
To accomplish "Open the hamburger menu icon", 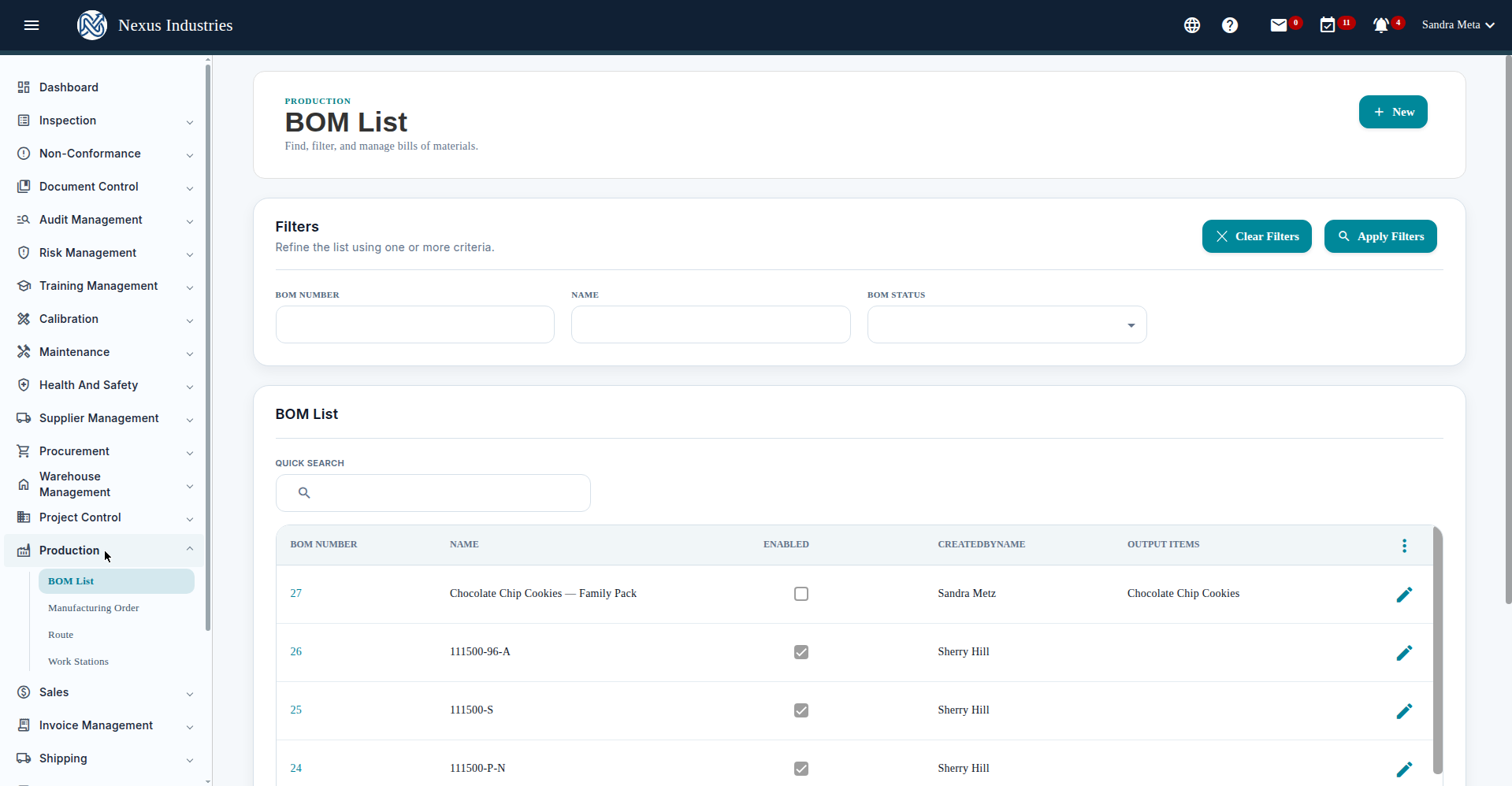I will pyautogui.click(x=32, y=25).
